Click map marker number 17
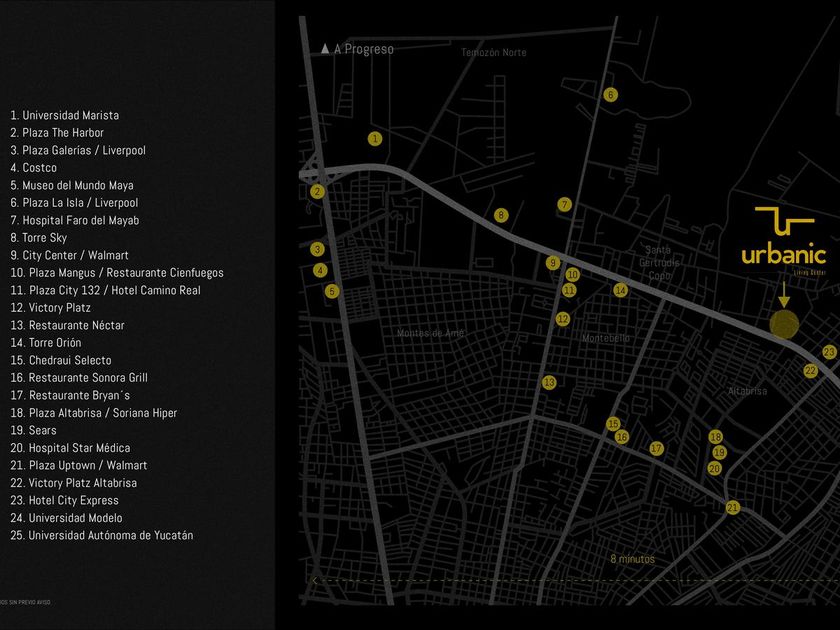The width and height of the screenshot is (840, 630). click(657, 448)
